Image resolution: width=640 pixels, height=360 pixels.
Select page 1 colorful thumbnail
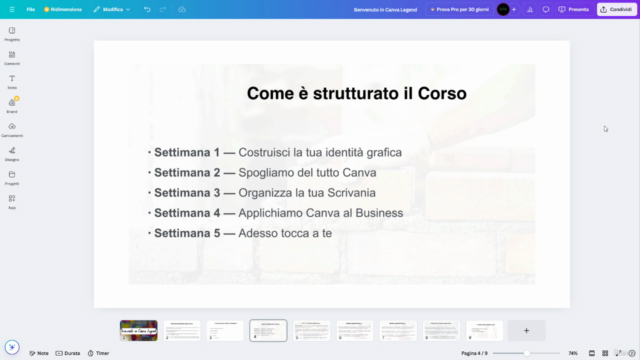coord(139,331)
